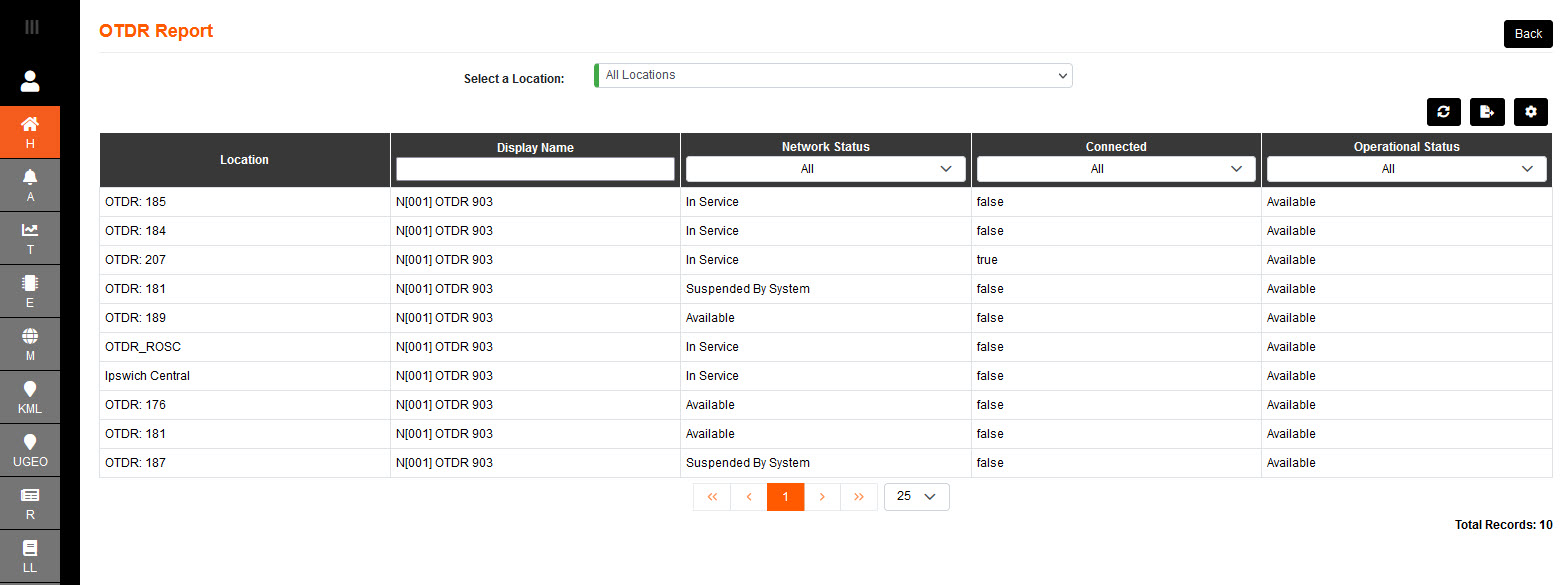This screenshot has height=585, width=1565.
Task: Open the All Locations selector
Action: coord(833,75)
